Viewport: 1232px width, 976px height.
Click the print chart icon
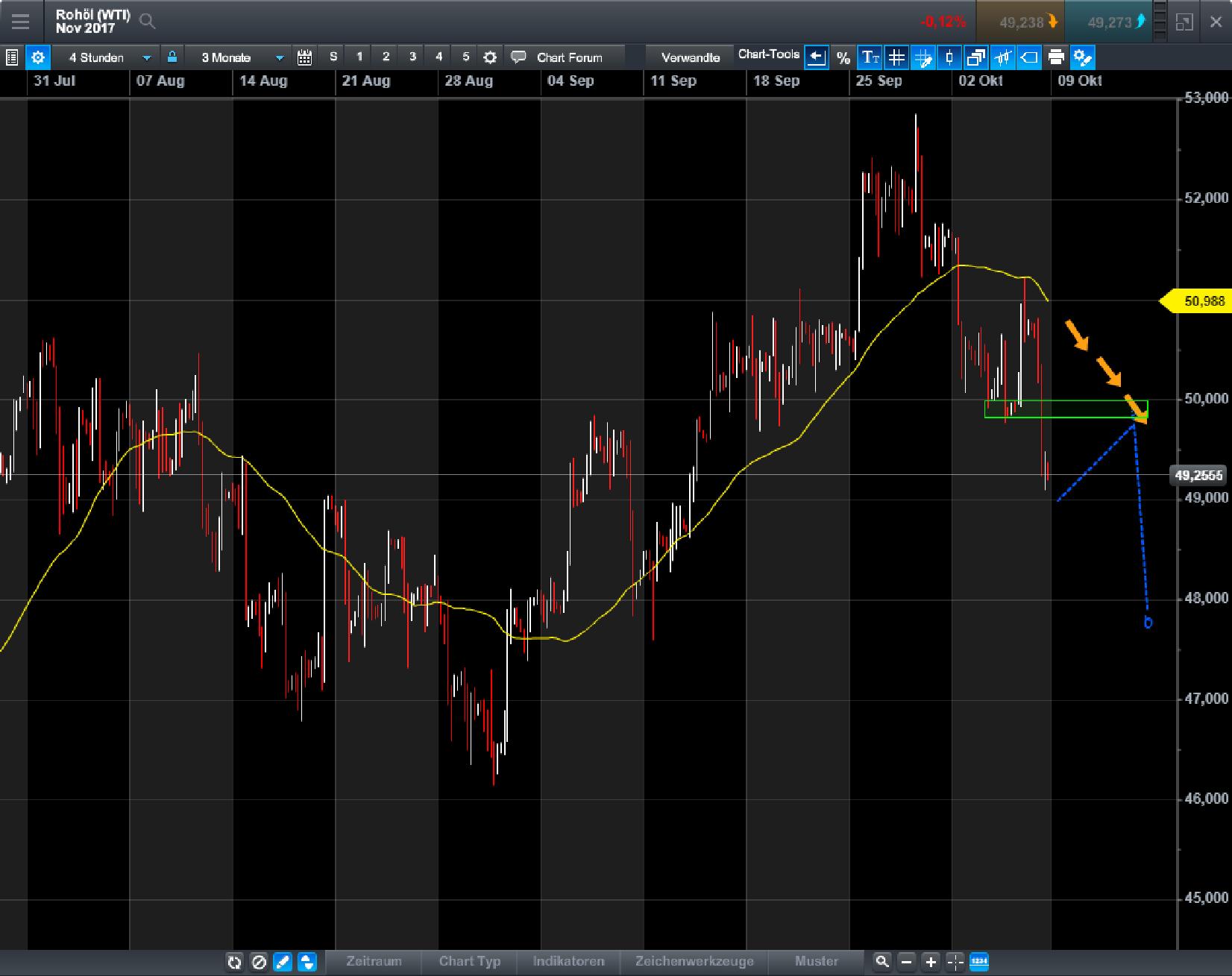[x=1056, y=57]
